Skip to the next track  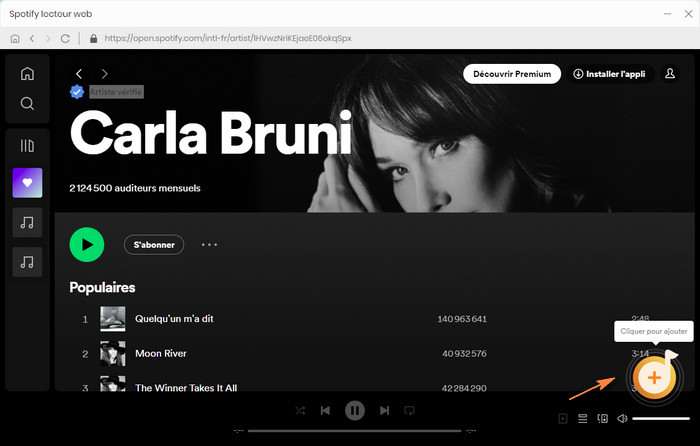coord(384,410)
